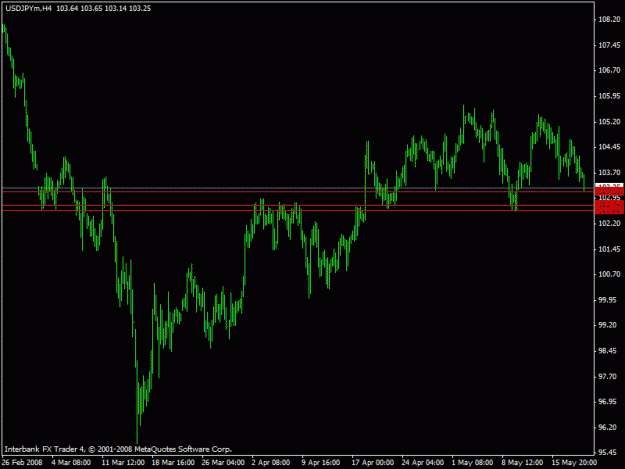The height and width of the screenshot is (469, 625).
Task: Pick the 26 Mar 04:00 time axis label
Action: (223, 463)
